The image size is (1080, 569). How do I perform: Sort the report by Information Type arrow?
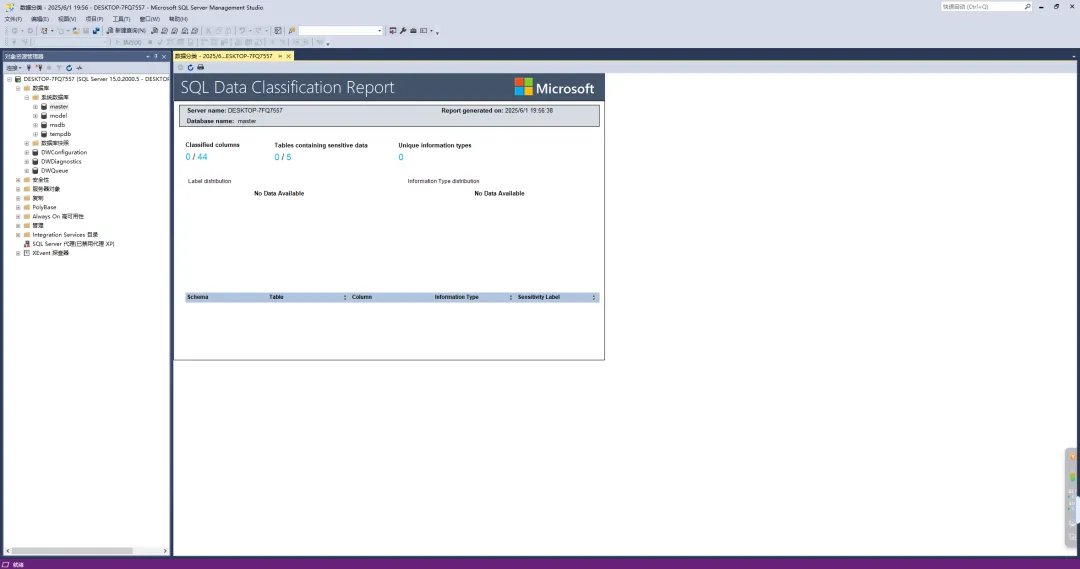[x=510, y=298]
